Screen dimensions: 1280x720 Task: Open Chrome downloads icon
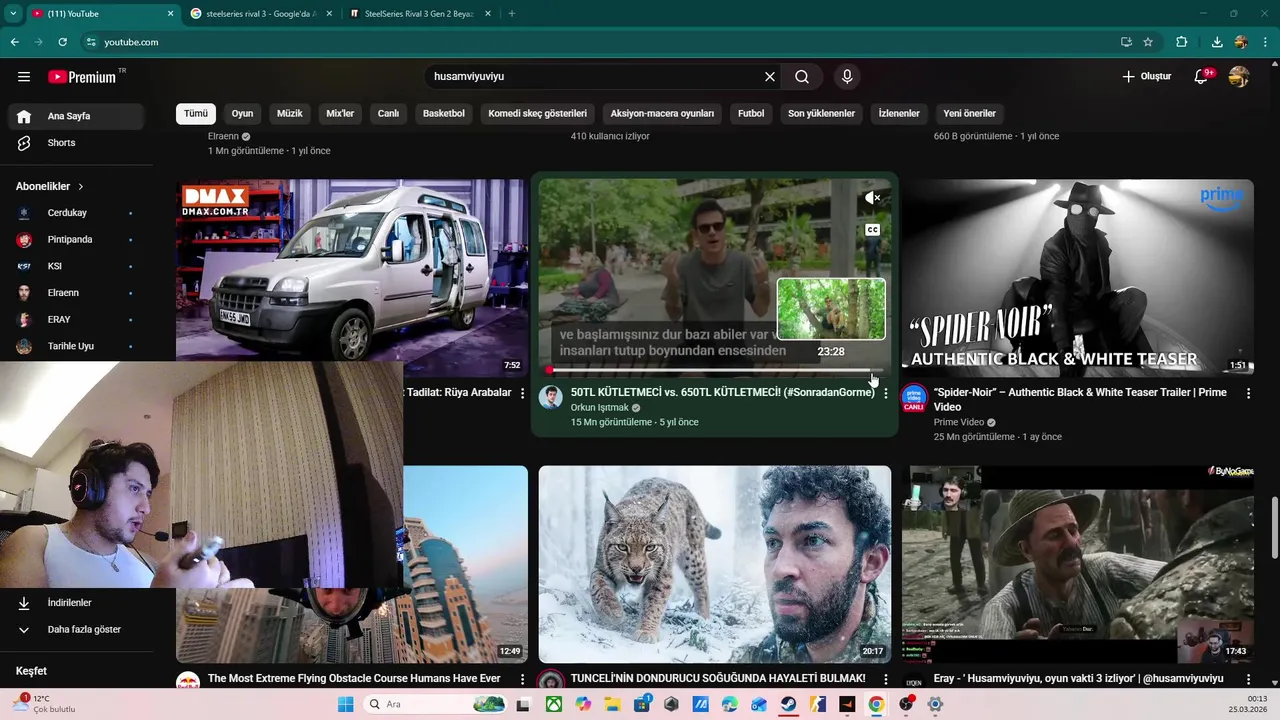1217,42
